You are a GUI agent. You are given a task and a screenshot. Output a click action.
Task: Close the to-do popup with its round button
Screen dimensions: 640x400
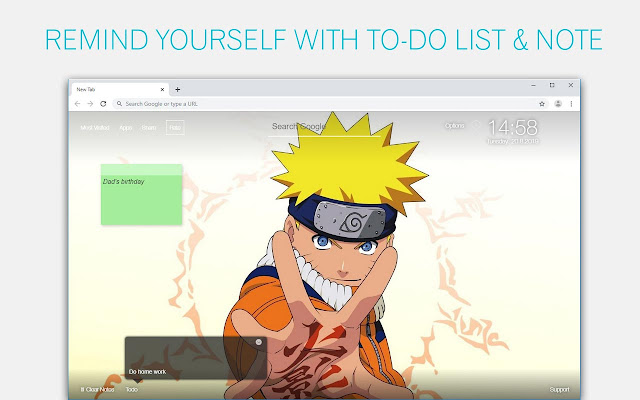click(259, 342)
